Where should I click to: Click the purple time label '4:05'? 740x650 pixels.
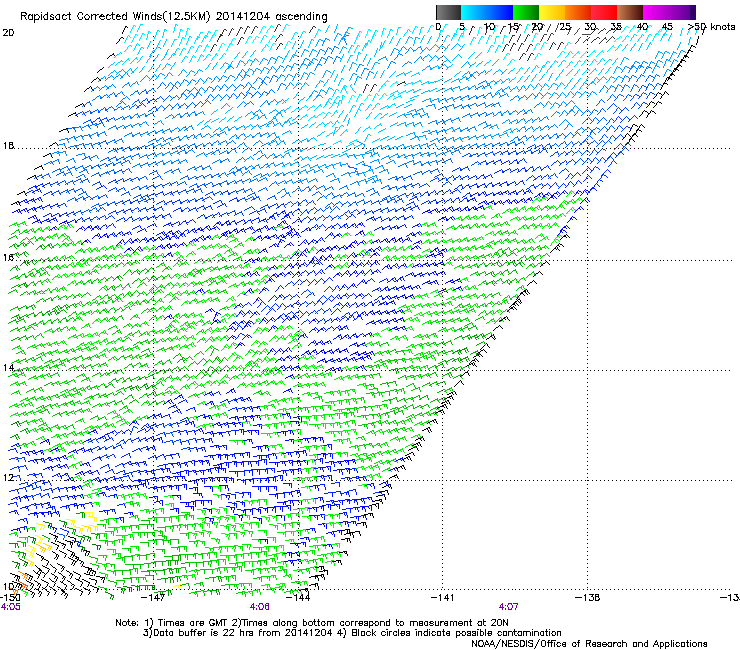[x=10, y=607]
